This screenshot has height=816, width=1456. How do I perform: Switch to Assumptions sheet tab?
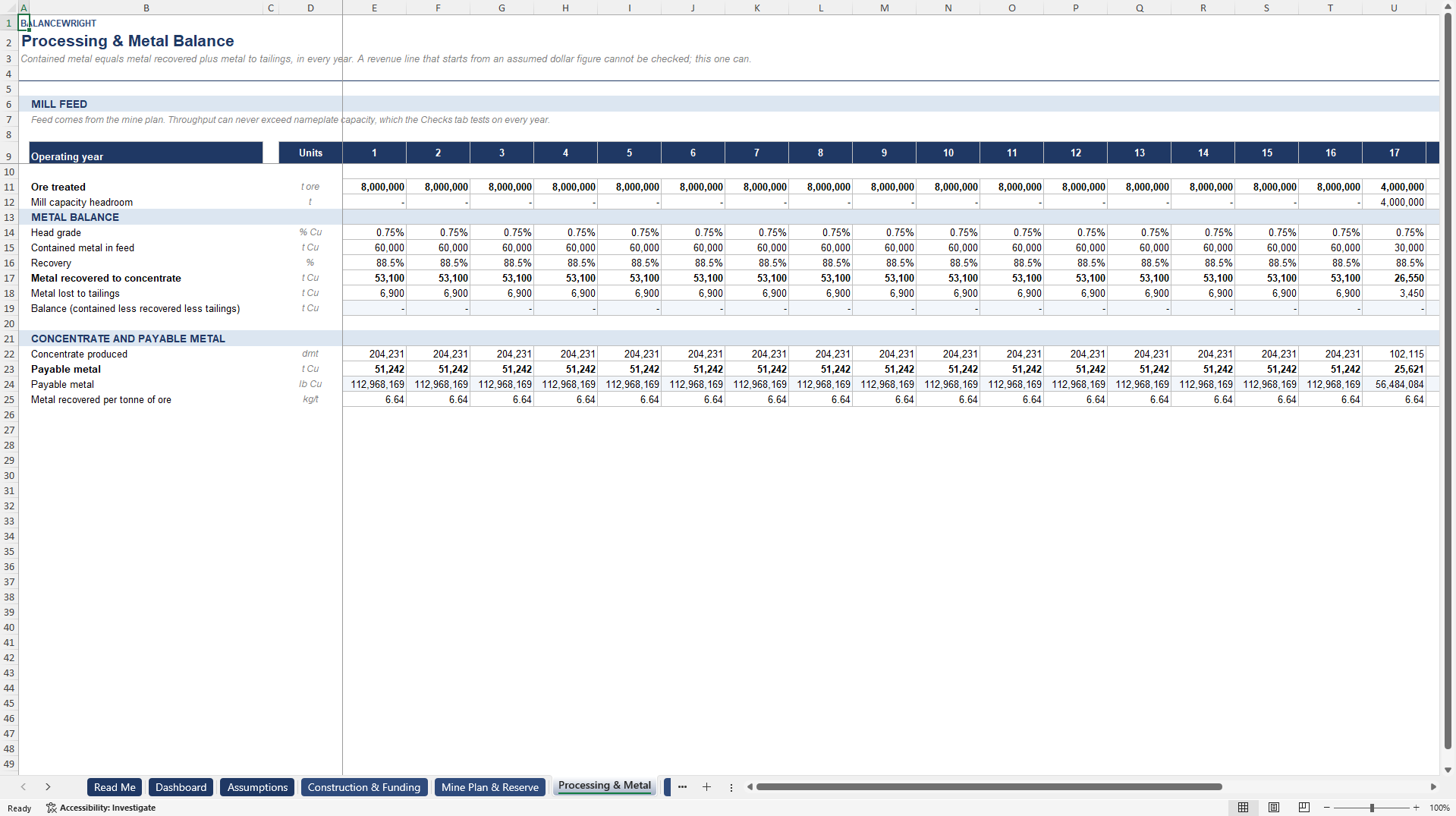(257, 787)
